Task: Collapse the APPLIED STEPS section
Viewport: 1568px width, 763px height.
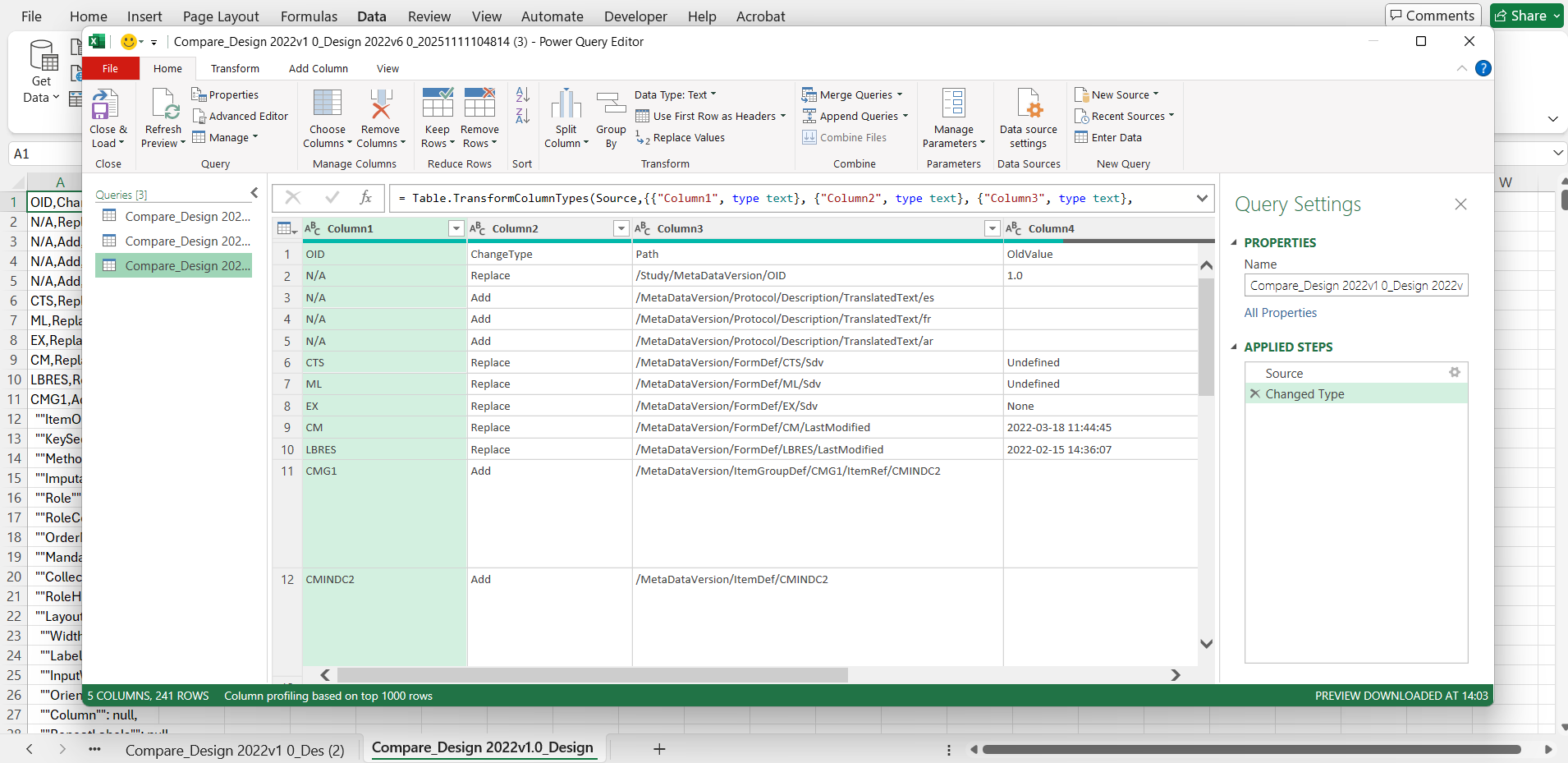Action: 1234,347
